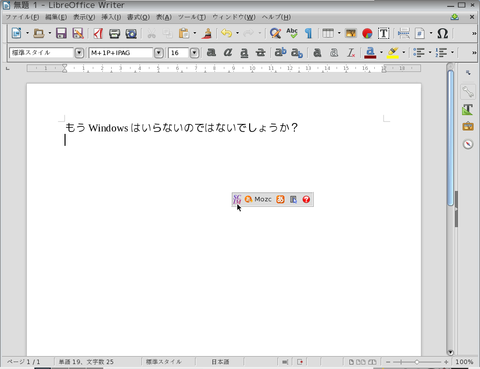Click vertical scrollbar thumb
This screenshot has height=369, width=480.
point(450,138)
